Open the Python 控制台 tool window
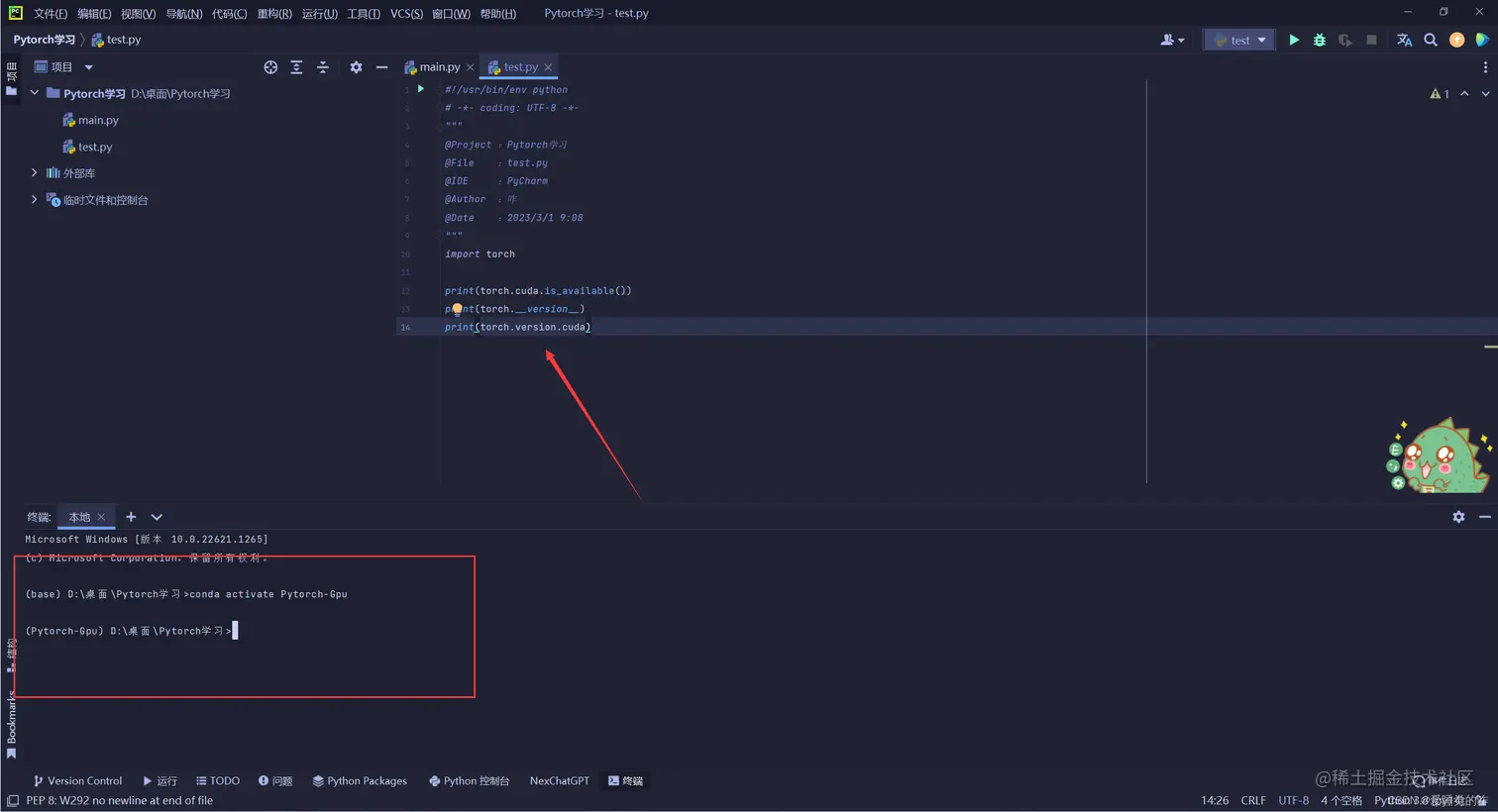 [x=469, y=780]
